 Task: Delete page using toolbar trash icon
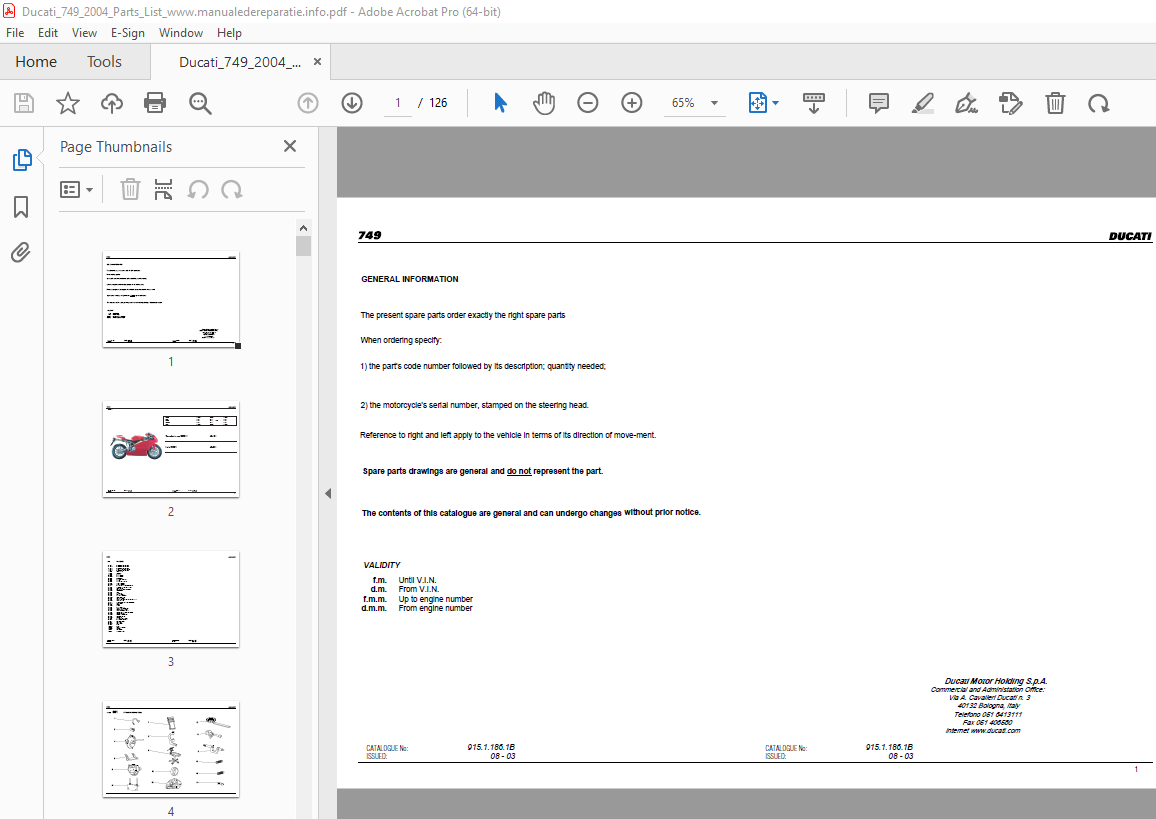pyautogui.click(x=1055, y=103)
